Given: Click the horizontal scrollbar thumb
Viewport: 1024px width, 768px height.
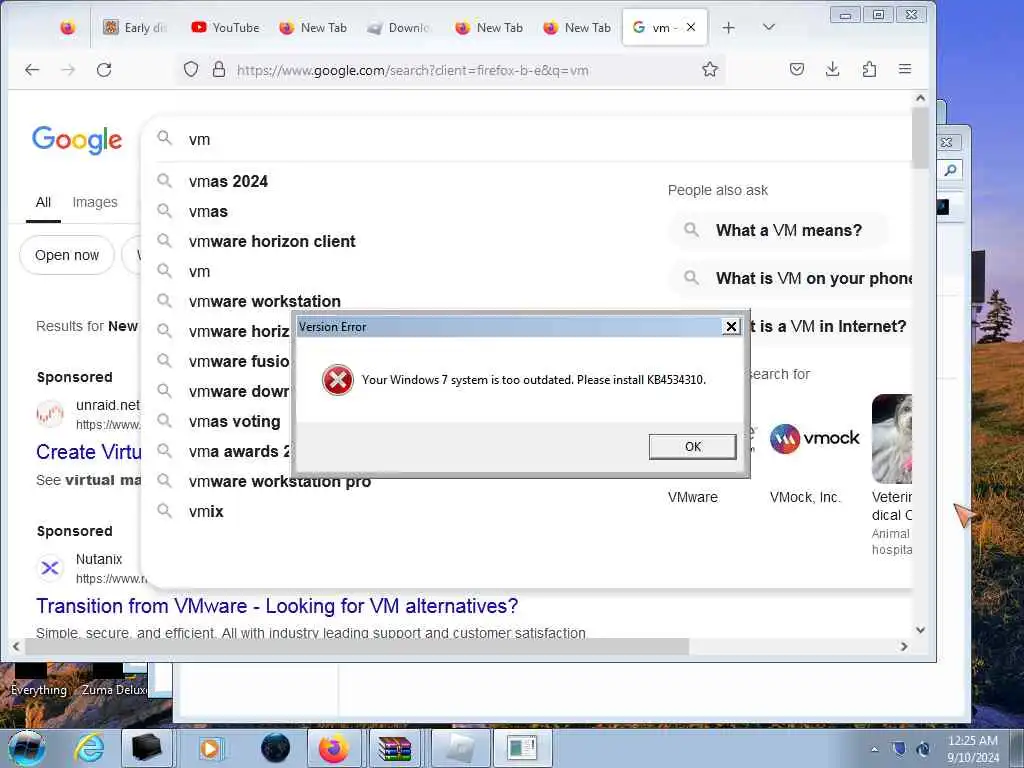Looking at the screenshot, I should point(357,647).
